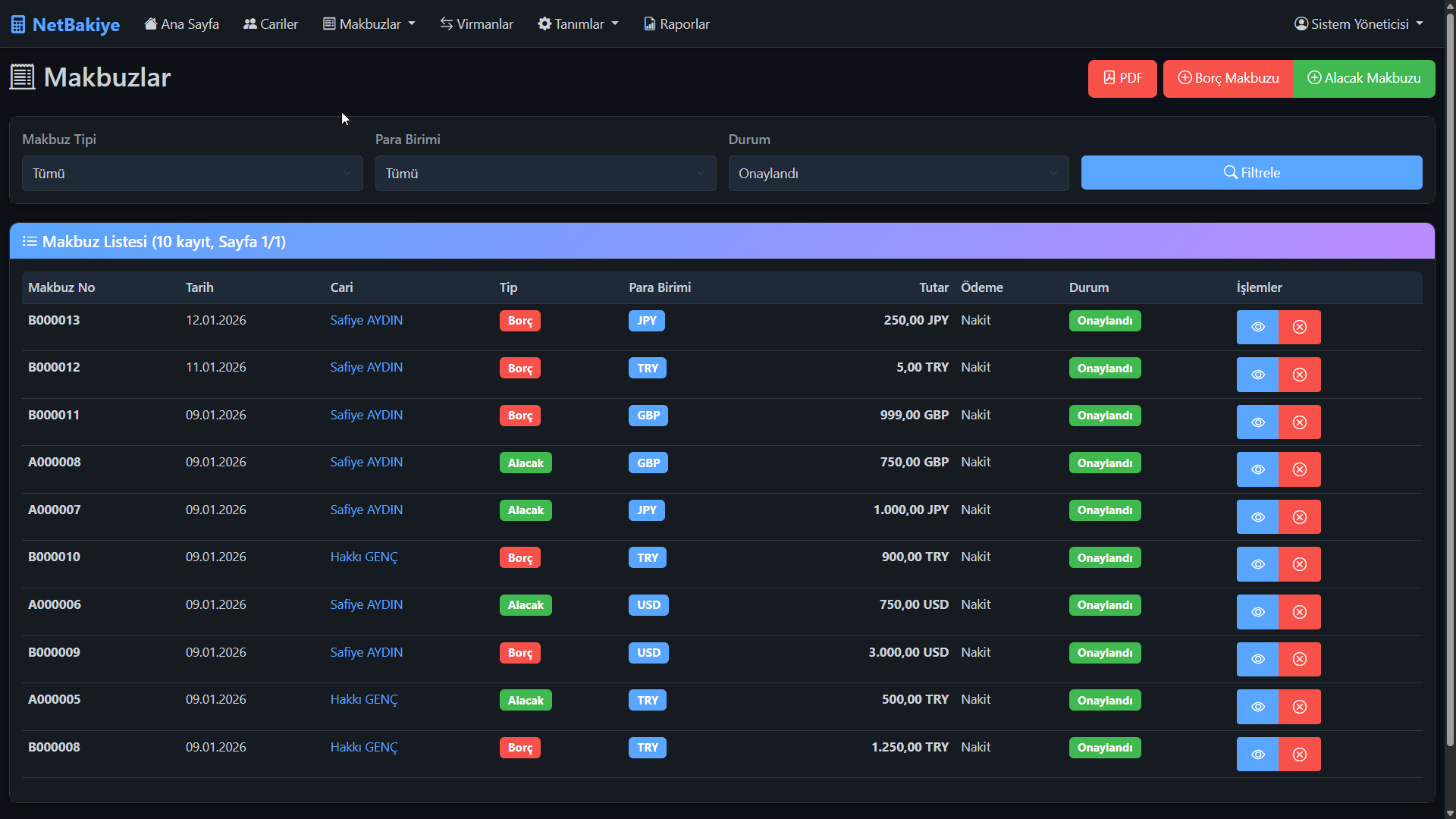Cancel receipt B000009 red X icon

pos(1299,659)
